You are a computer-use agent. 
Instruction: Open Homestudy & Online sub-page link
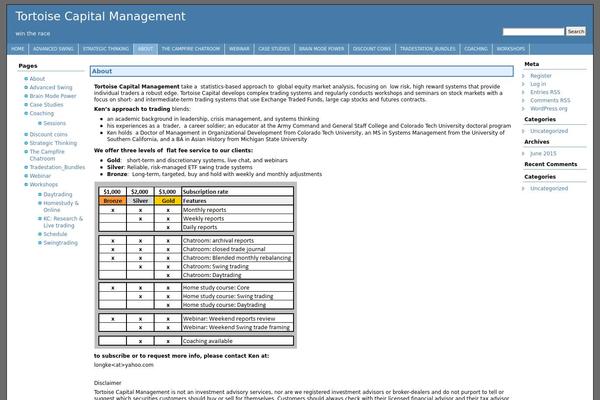61,207
